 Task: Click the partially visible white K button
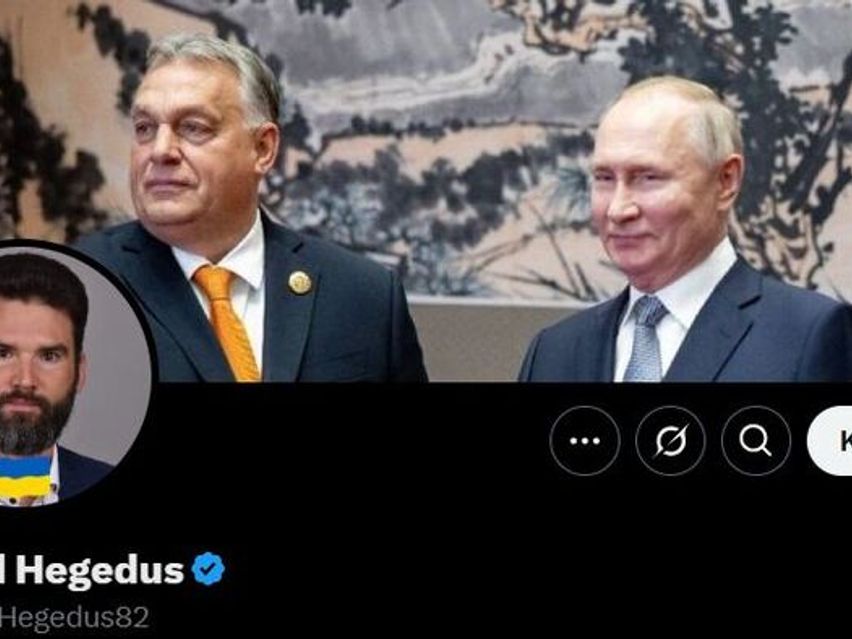[x=830, y=441]
